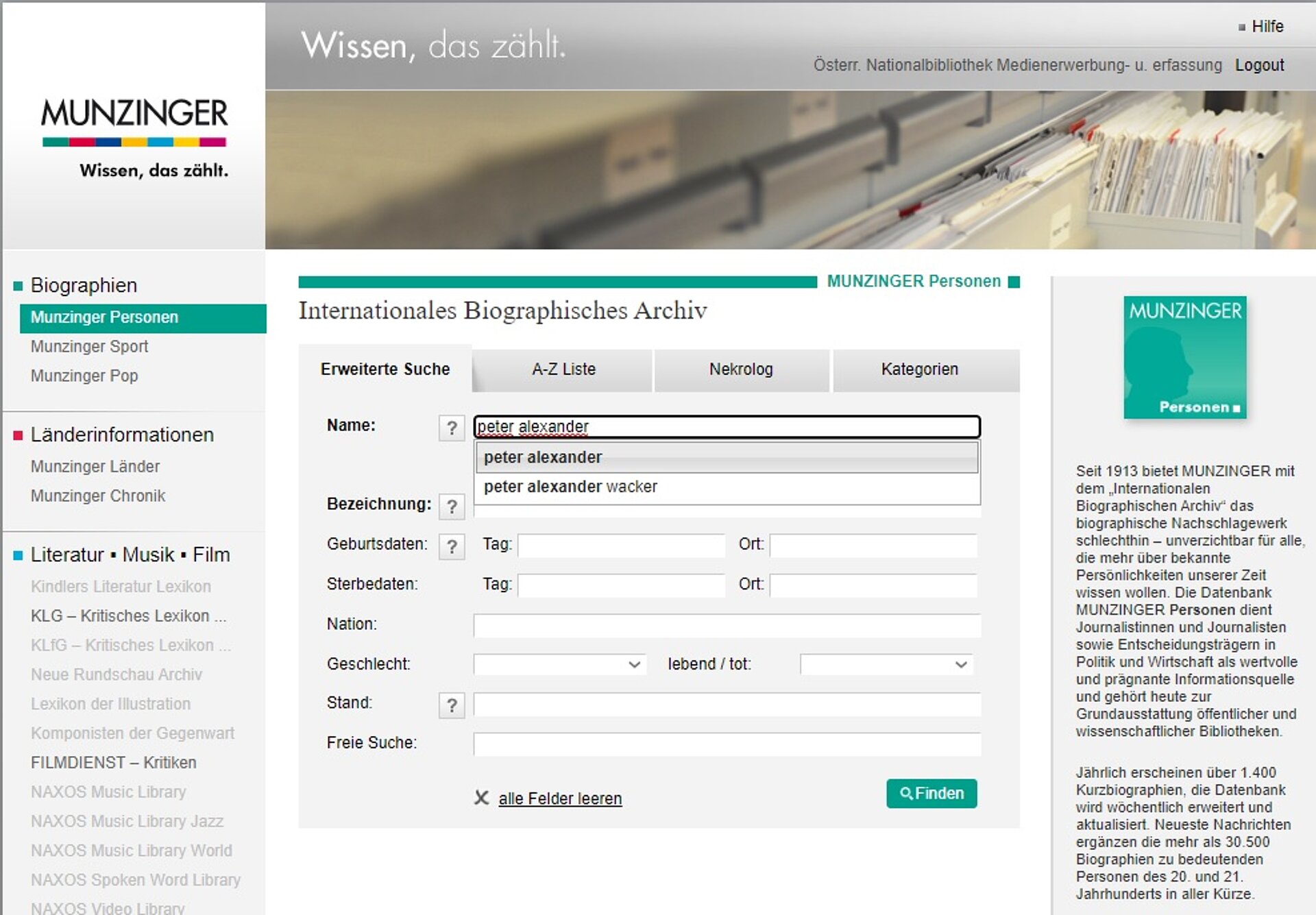
Task: Click the Geburtsdaten Tag field
Action: [621, 546]
